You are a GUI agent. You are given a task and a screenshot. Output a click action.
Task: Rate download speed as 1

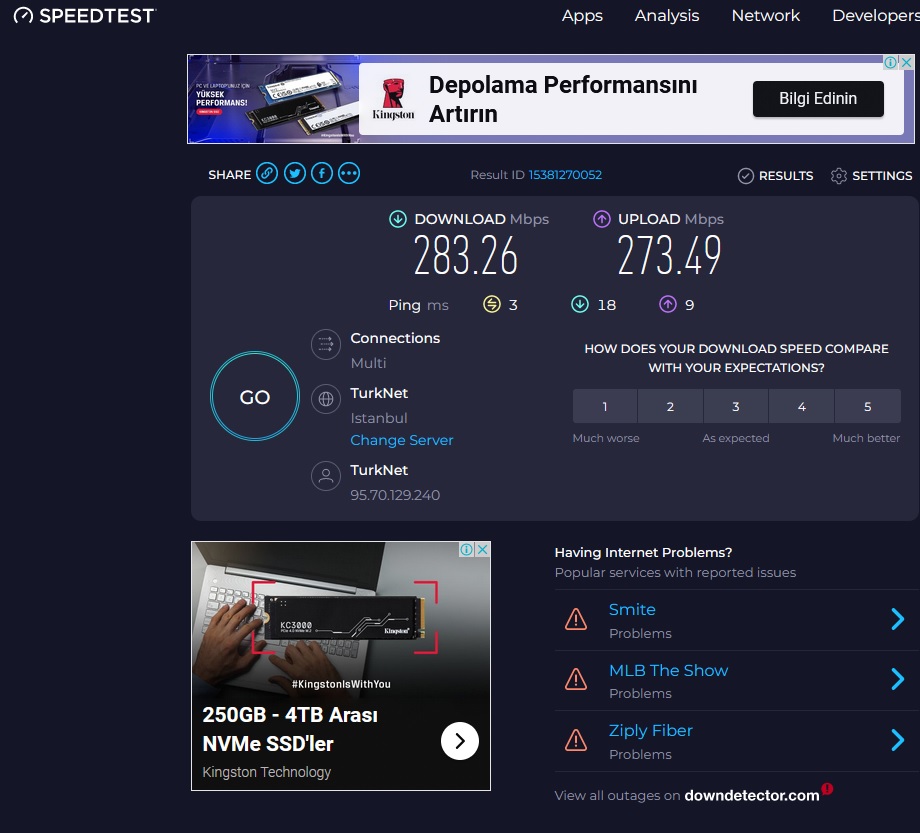605,406
